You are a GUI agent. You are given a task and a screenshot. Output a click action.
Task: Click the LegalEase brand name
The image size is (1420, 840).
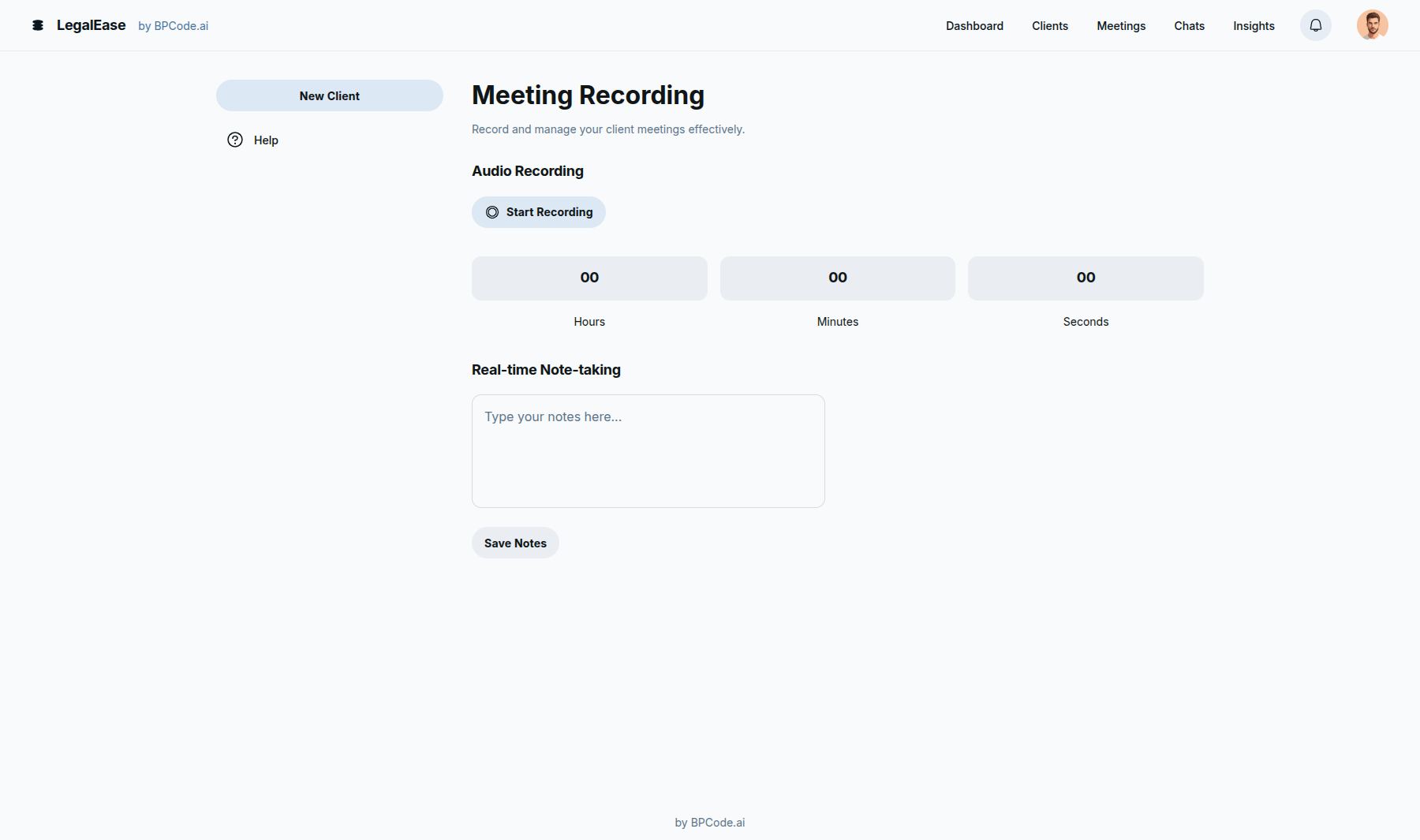[x=91, y=25]
